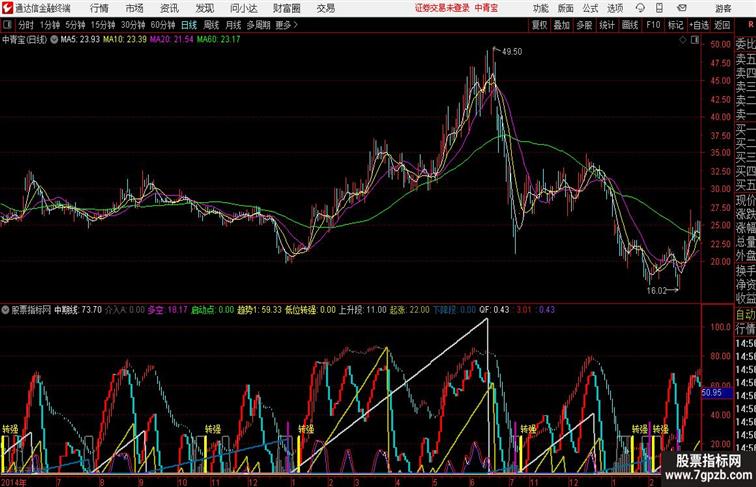Screen dimensions: 756x487
Task: Open the 市场 menu
Action: [135, 8]
